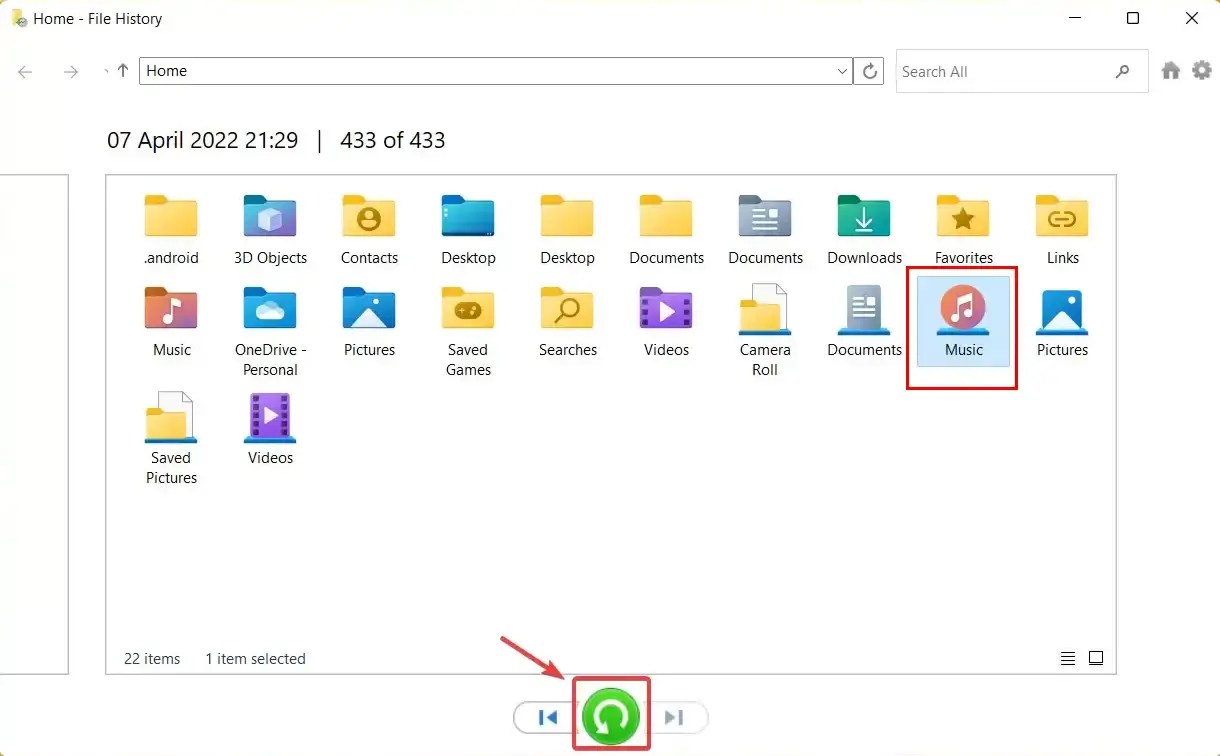Viewport: 1220px width, 756px height.
Task: Go back to the previous page
Action: [24, 71]
